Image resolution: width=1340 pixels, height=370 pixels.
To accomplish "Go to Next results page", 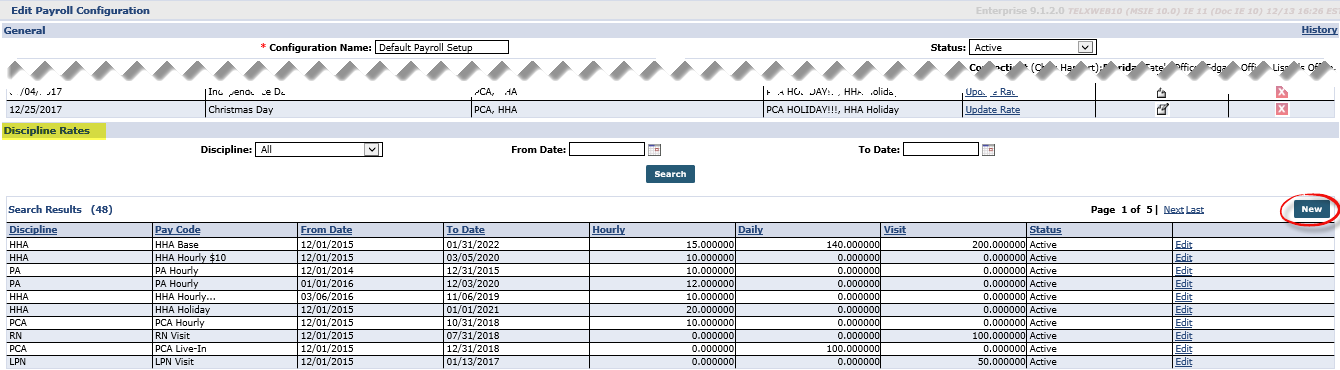I will 1173,210.
